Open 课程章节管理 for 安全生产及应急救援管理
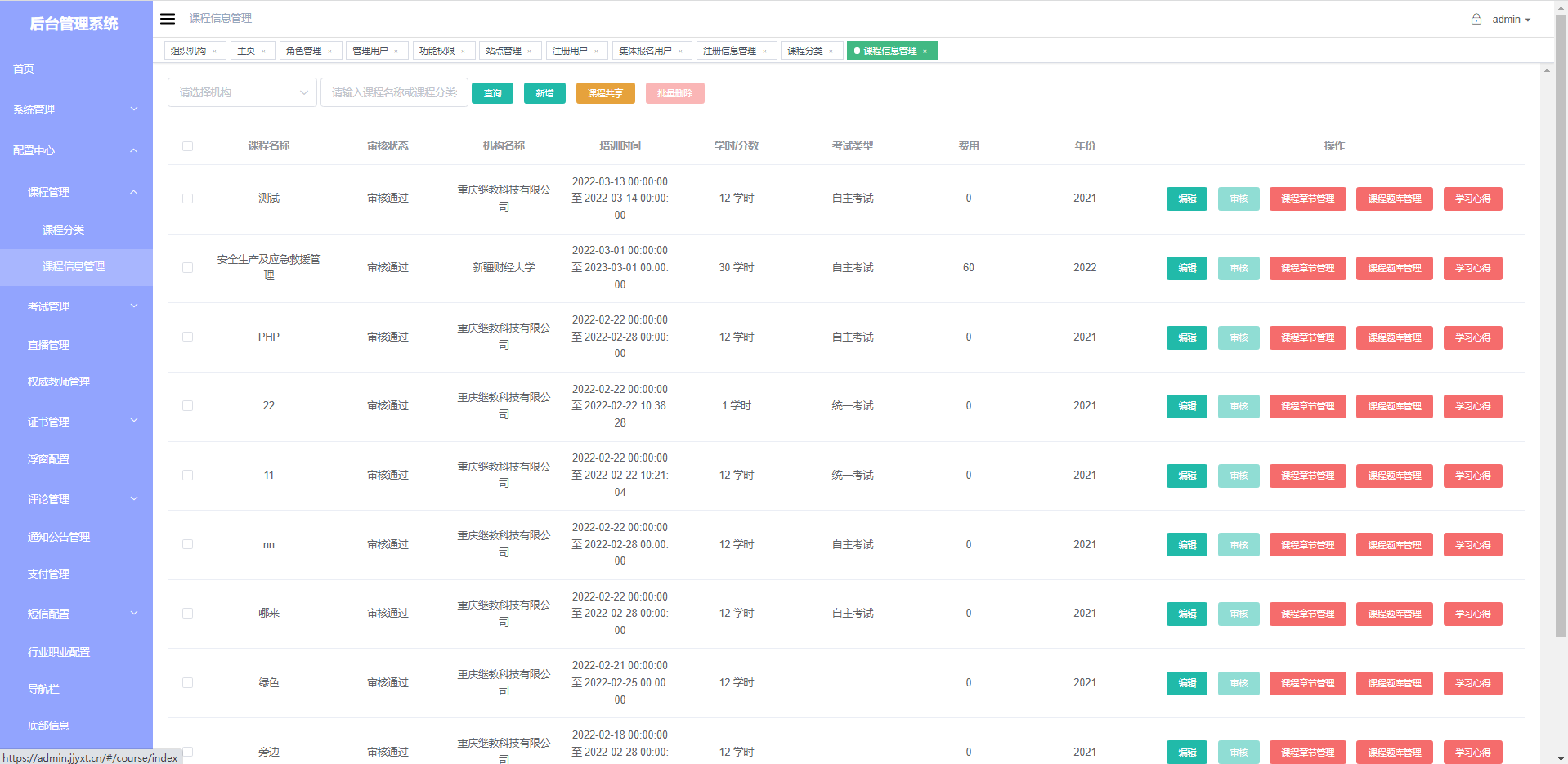 [1307, 268]
